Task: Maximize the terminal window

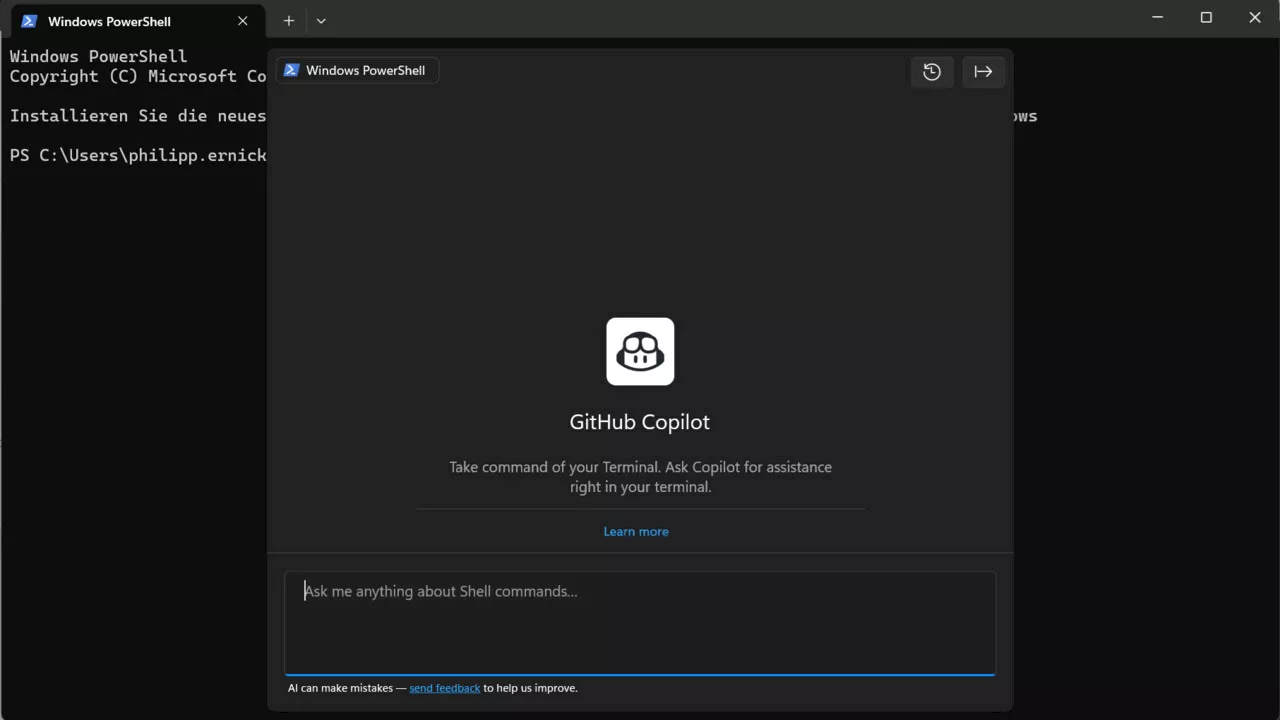Action: tap(1206, 18)
